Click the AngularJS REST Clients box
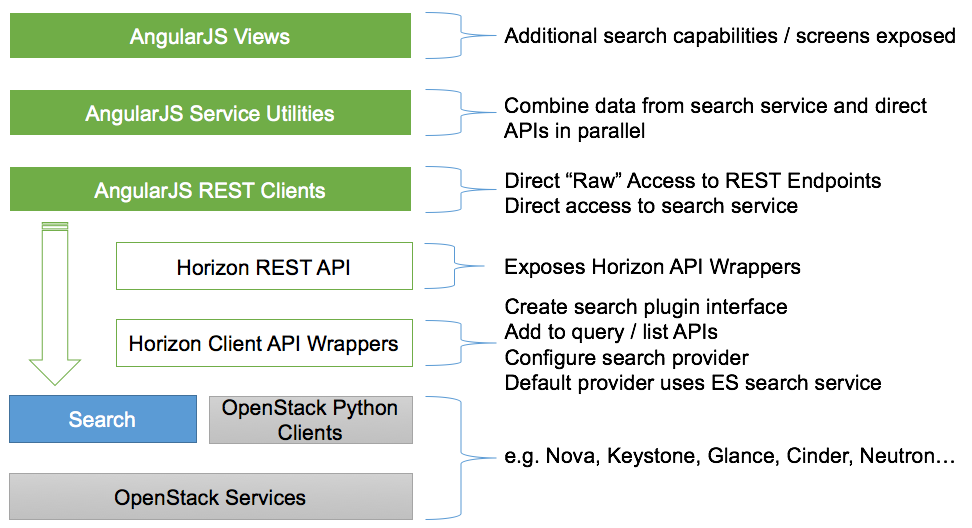Screen dimensions: 972x528 tap(210, 190)
